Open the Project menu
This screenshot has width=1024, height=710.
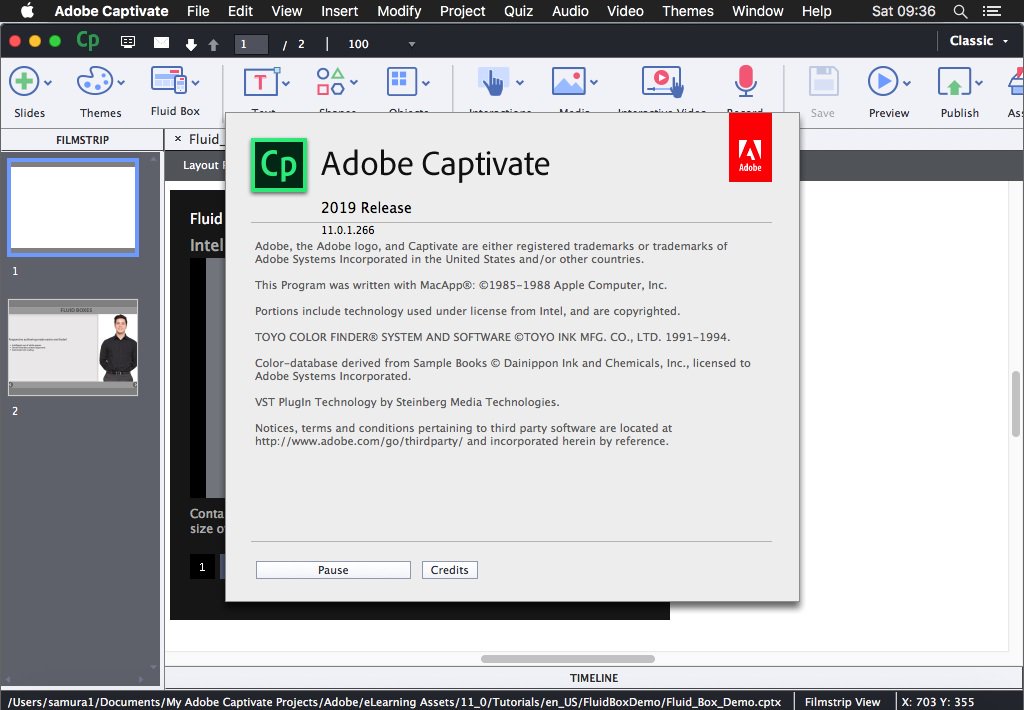coord(462,11)
